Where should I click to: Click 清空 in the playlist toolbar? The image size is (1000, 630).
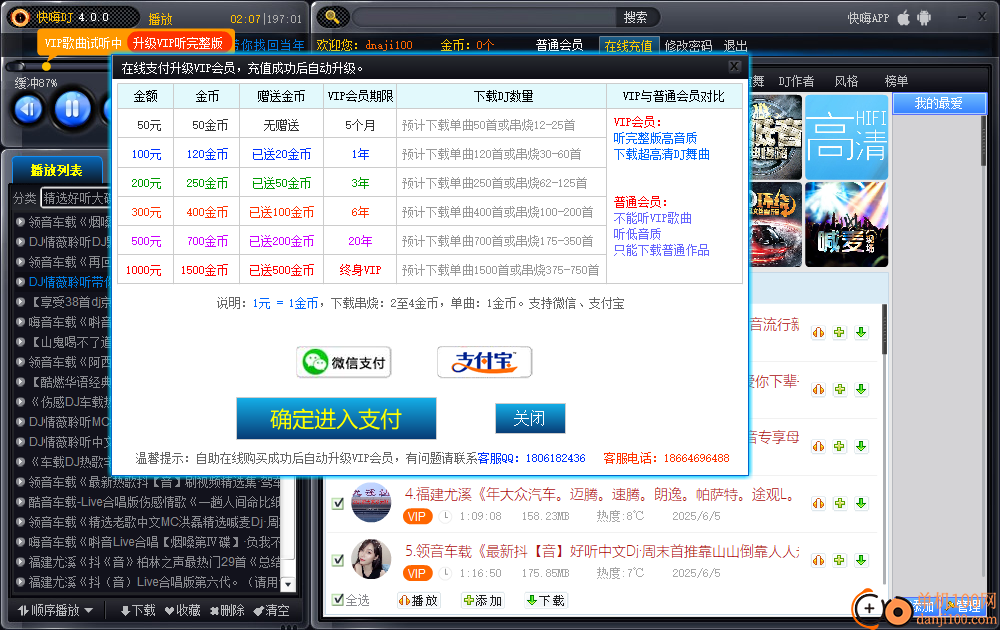pyautogui.click(x=271, y=610)
